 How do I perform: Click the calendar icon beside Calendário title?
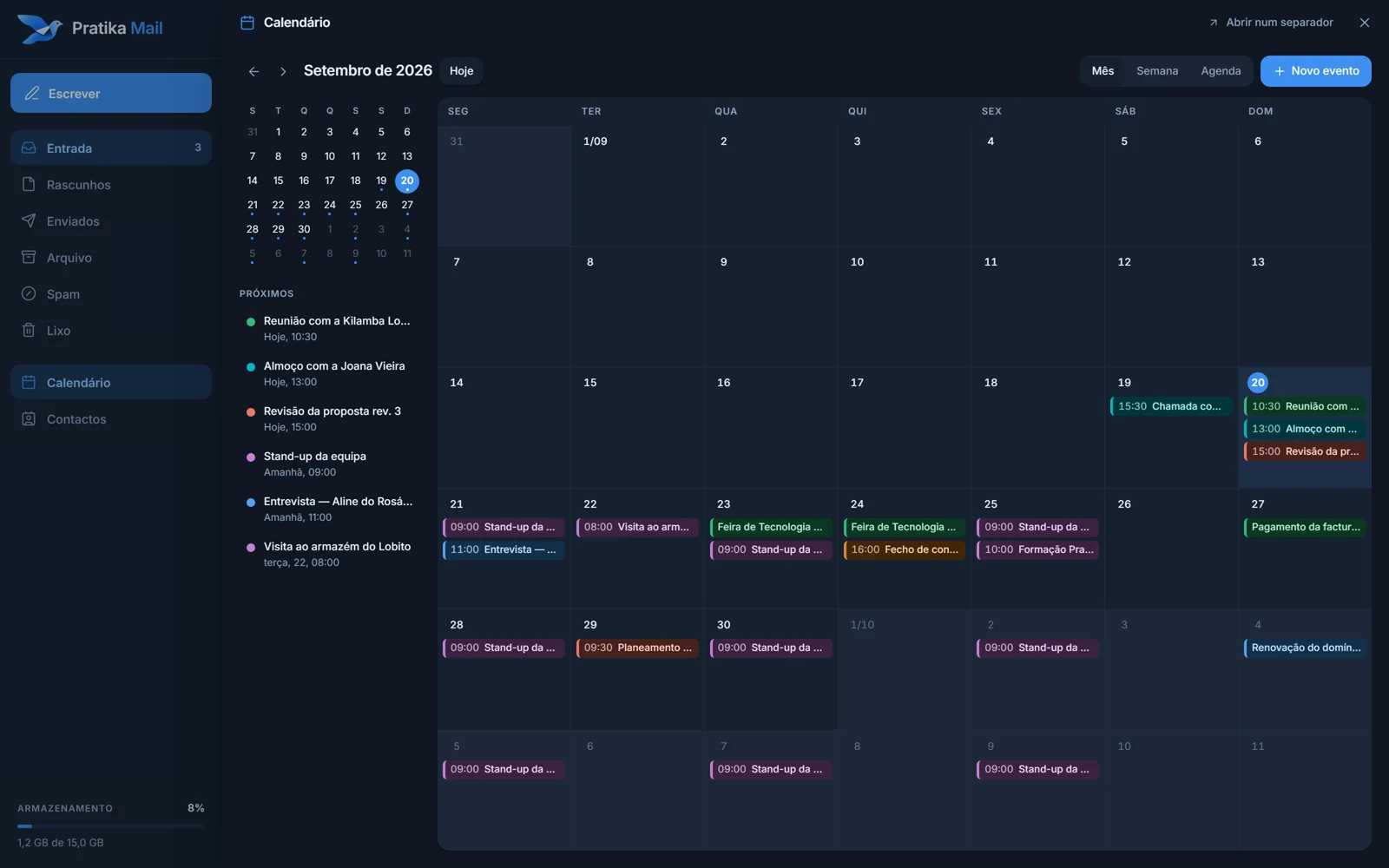point(247,23)
